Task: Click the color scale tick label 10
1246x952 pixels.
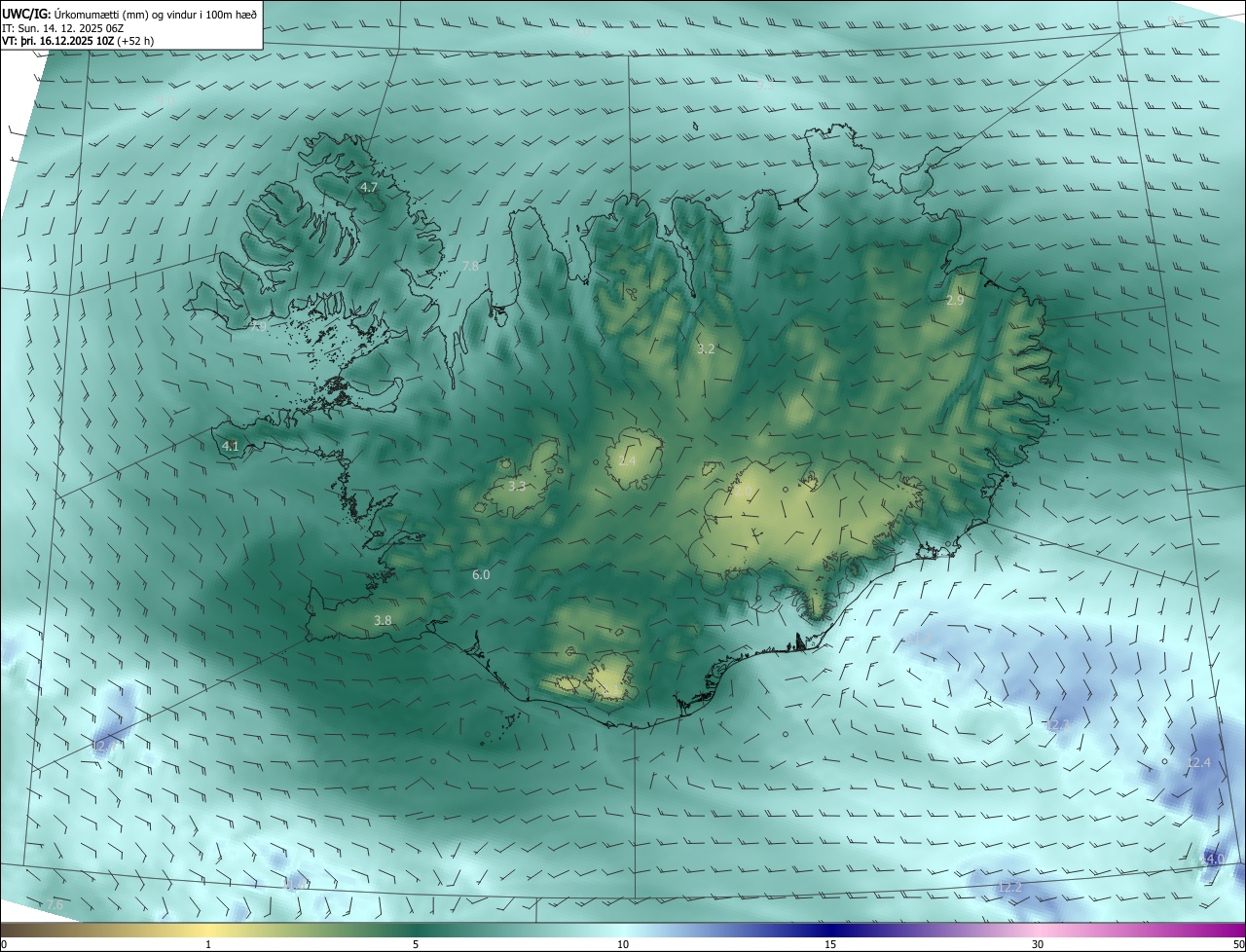Action: click(623, 944)
